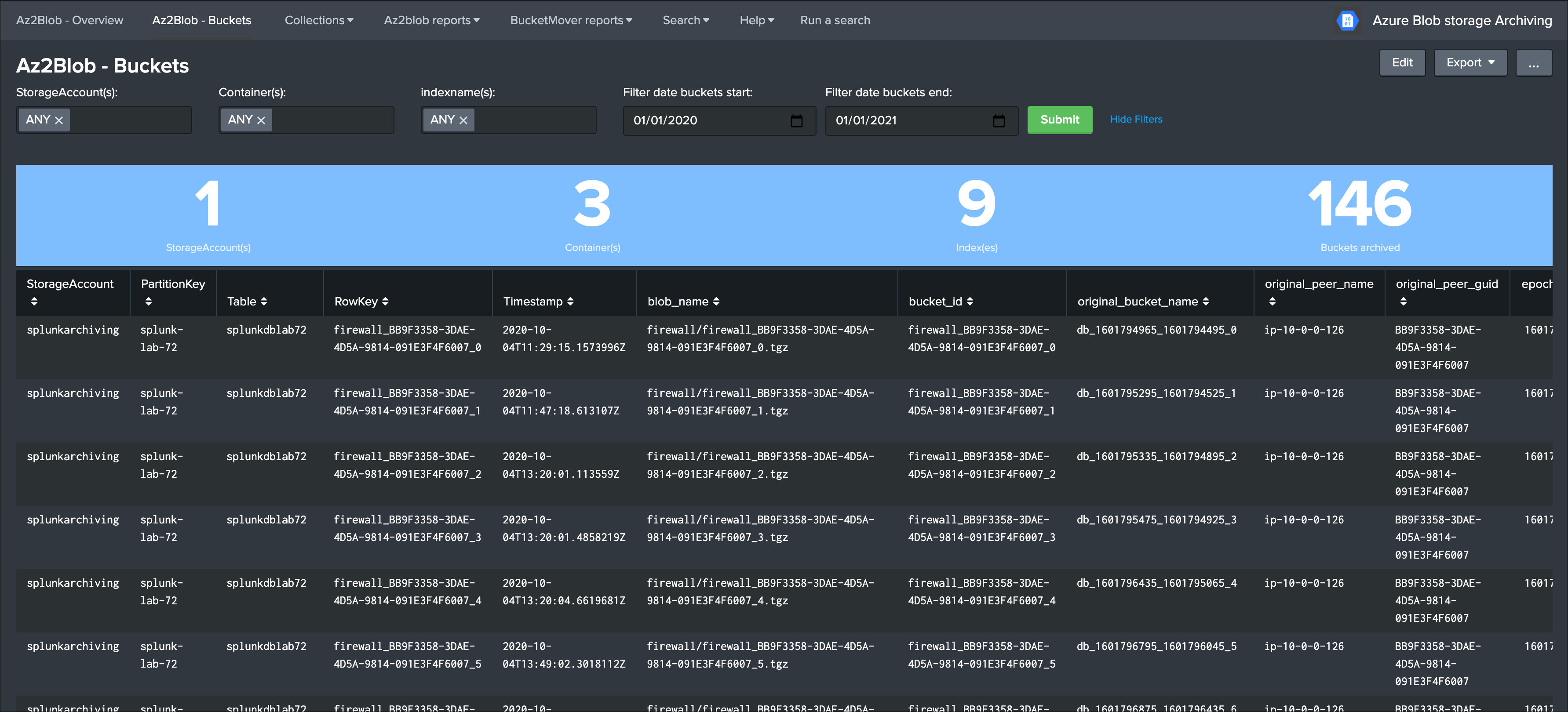Click the Splunk app logo icon
Viewport: 1568px width, 712px height.
pyautogui.click(x=1348, y=20)
